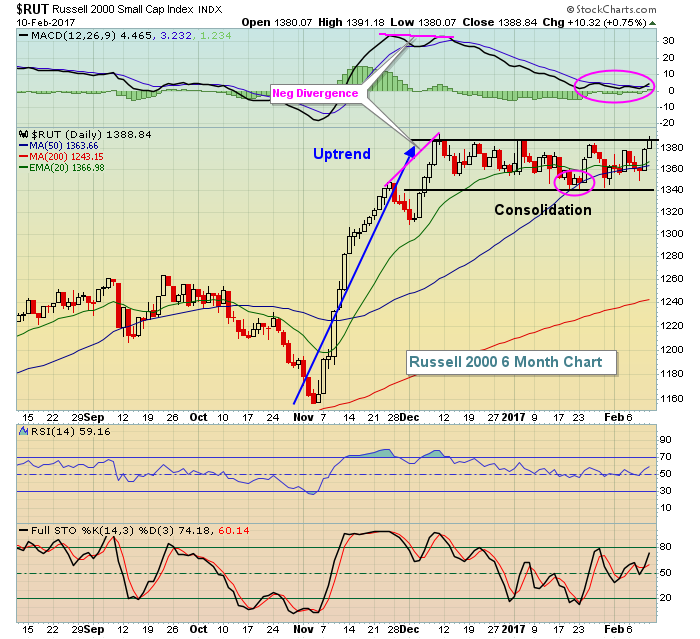The height and width of the screenshot is (639, 700).
Task: Click the blue Uptrend annotation text
Action: point(342,154)
